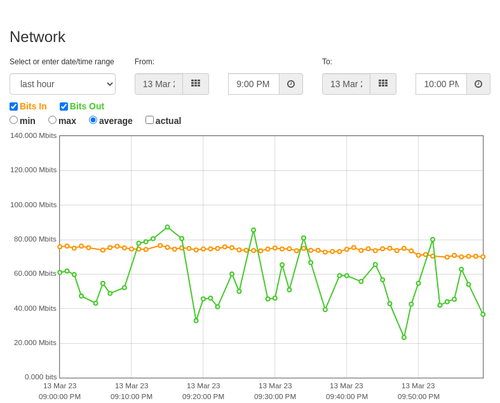
Task: Click the 09:50:00 PM time axis label
Action: 418,397
